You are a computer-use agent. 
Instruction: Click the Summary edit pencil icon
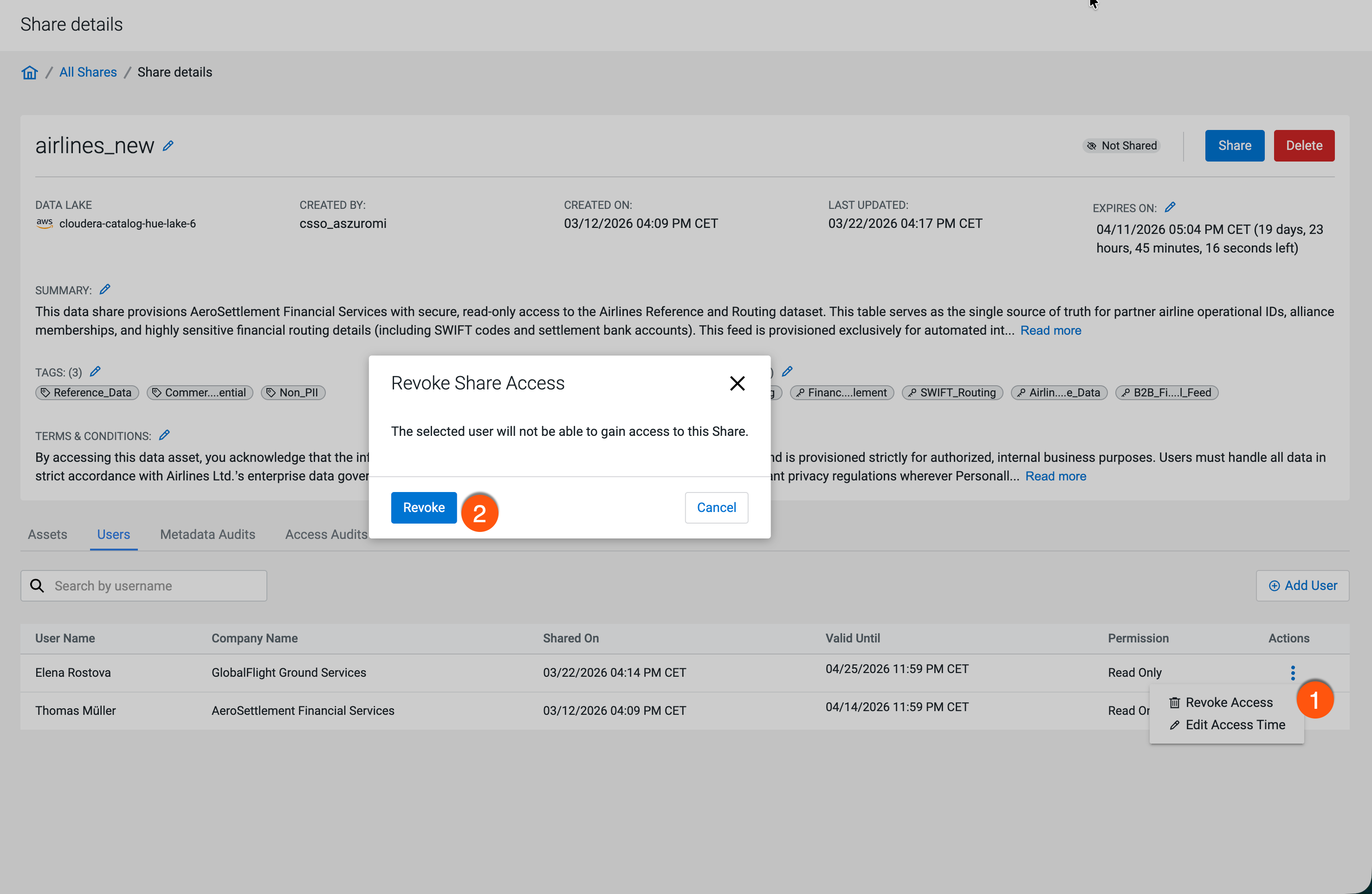[104, 289]
